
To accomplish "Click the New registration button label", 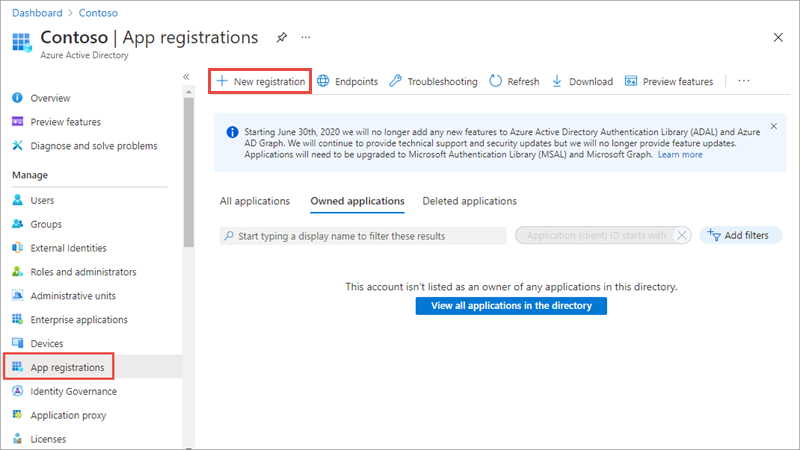I will (269, 82).
